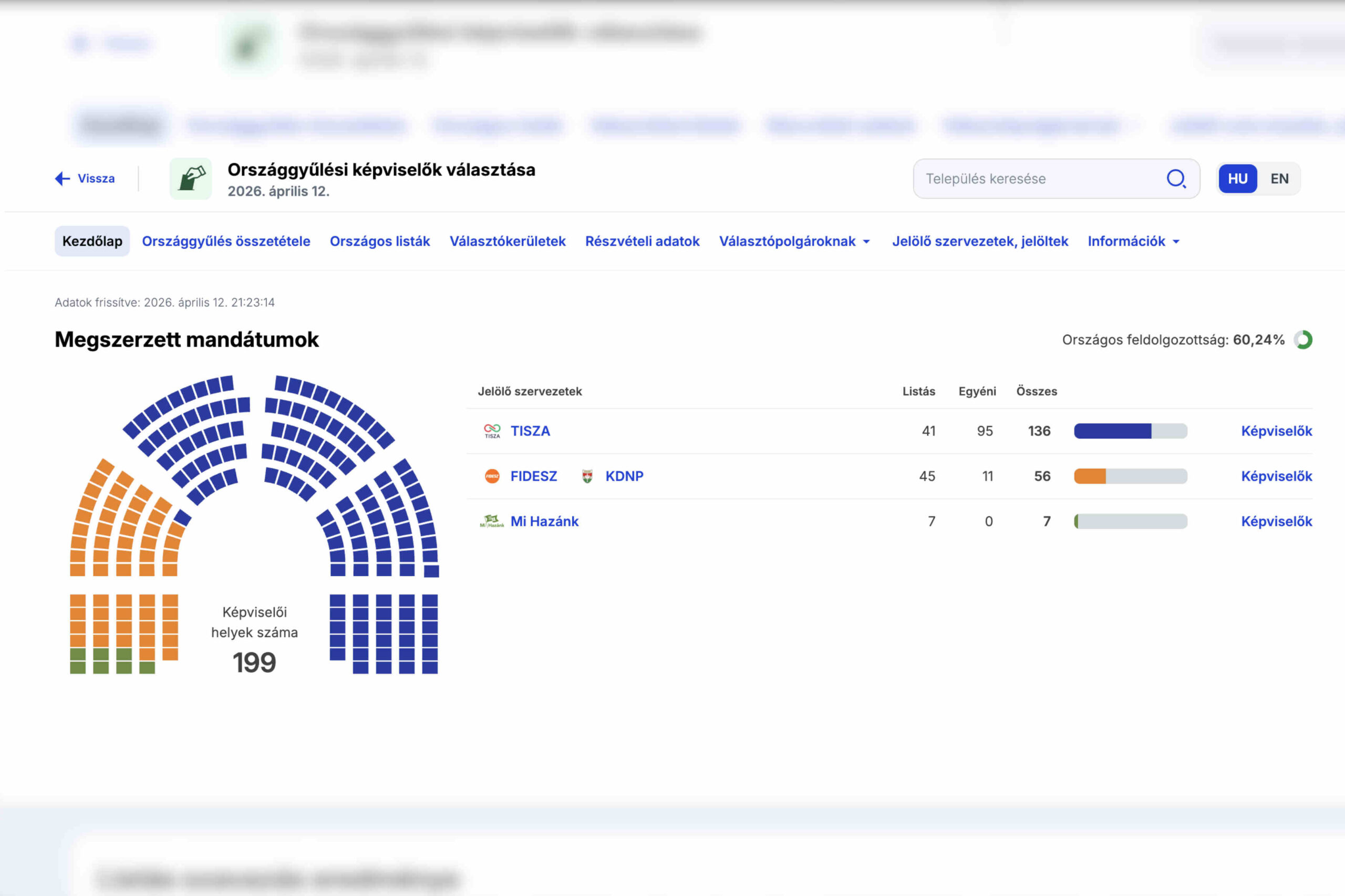Click the Vissza back arrow

(63, 179)
